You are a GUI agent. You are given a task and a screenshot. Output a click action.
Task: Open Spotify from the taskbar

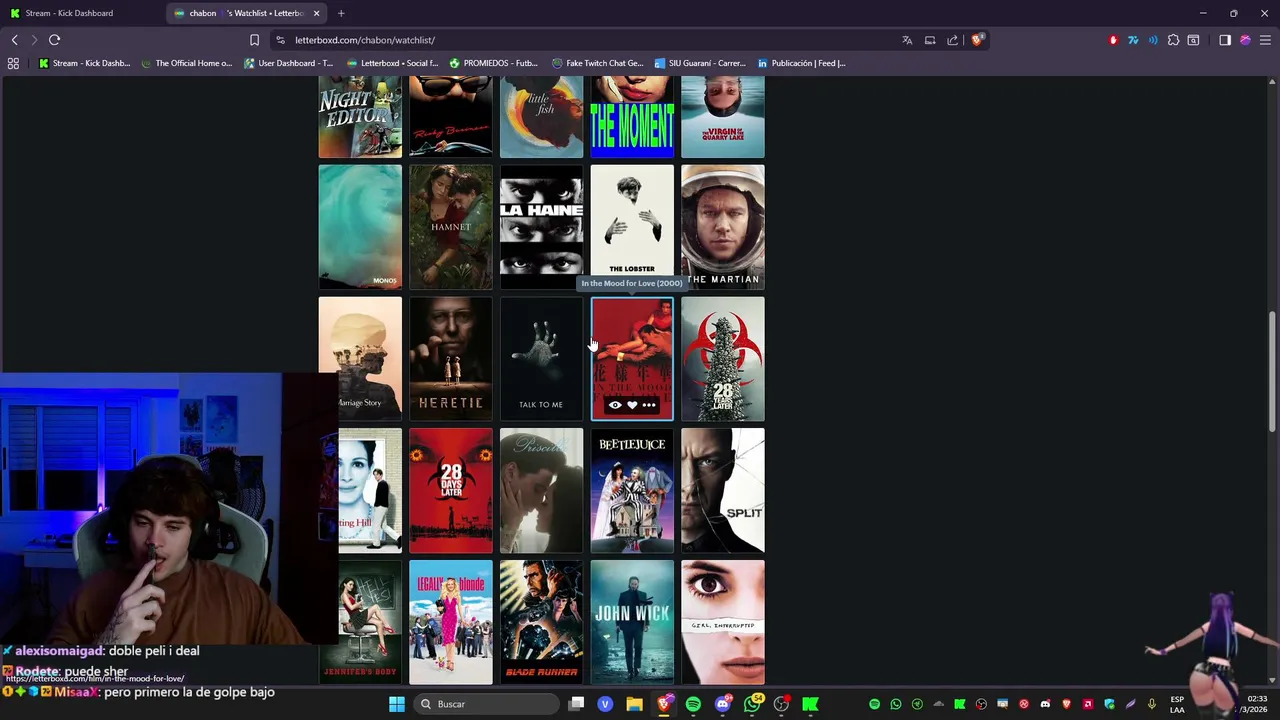coord(693,704)
